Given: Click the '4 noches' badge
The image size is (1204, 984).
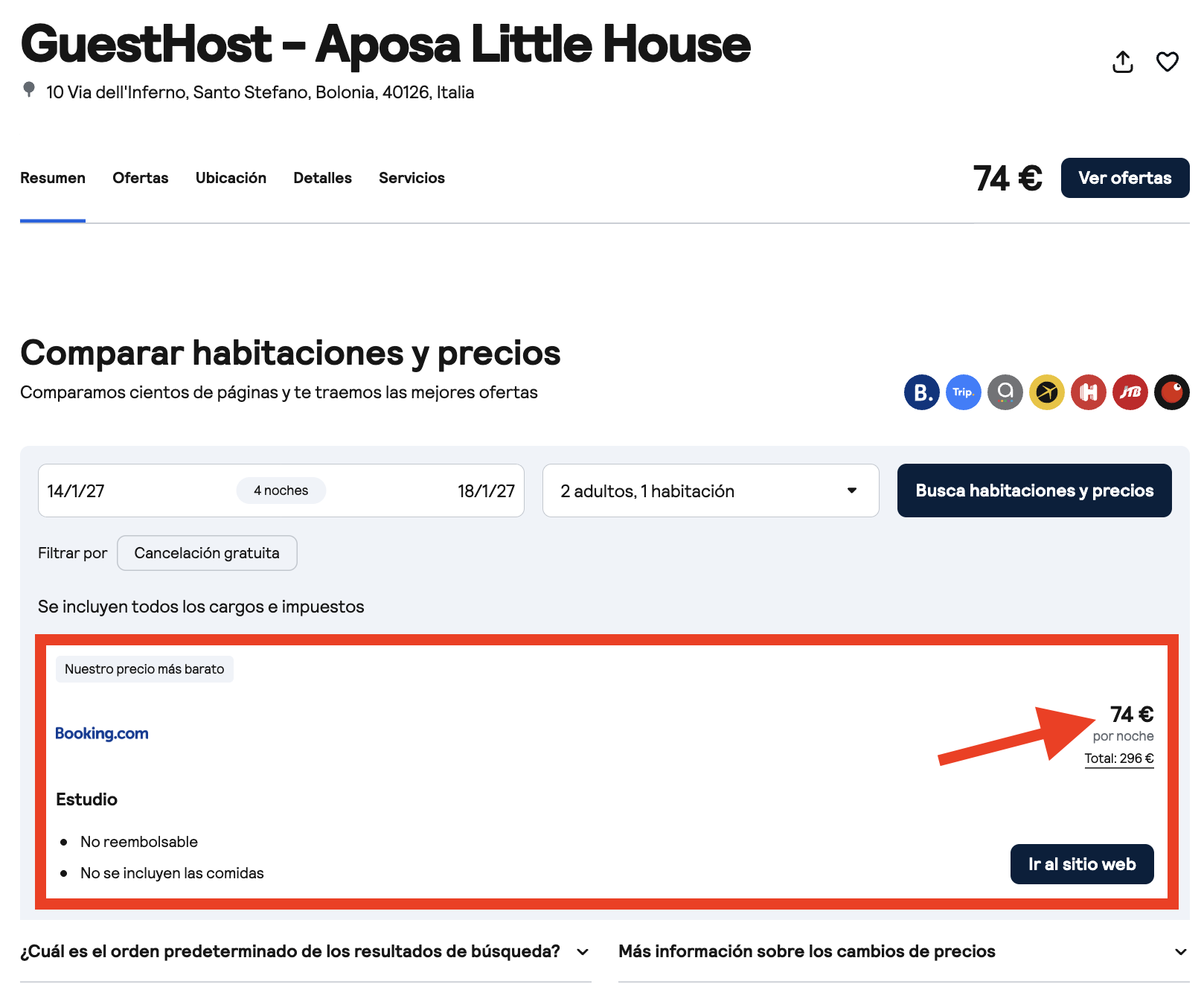Looking at the screenshot, I should (281, 491).
